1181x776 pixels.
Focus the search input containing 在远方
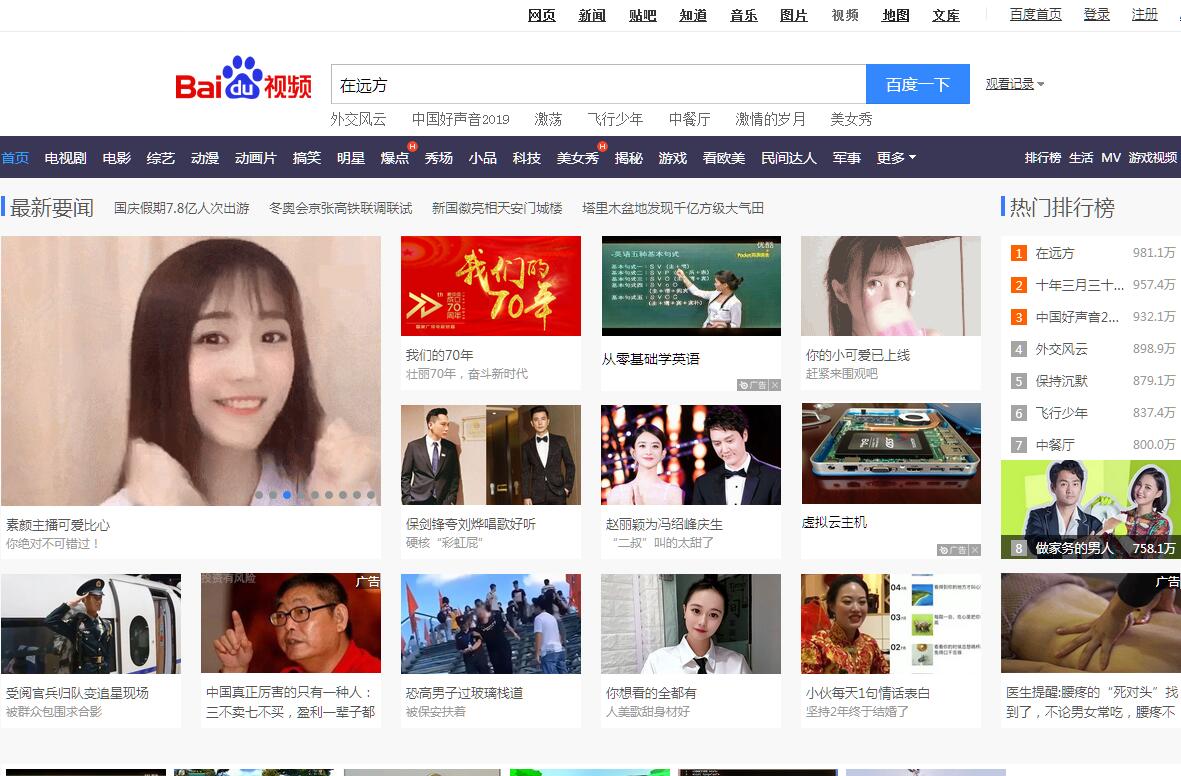599,84
